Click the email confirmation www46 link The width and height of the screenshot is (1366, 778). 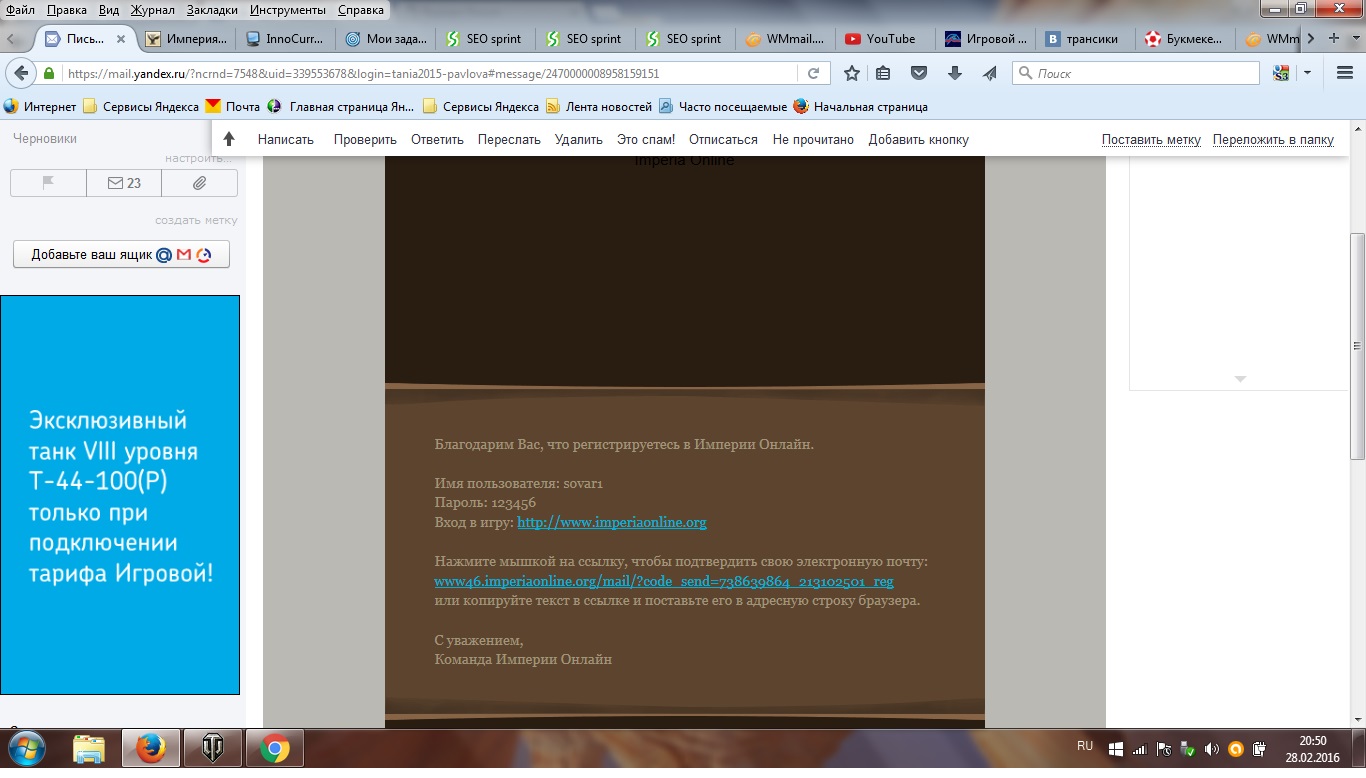(x=664, y=581)
